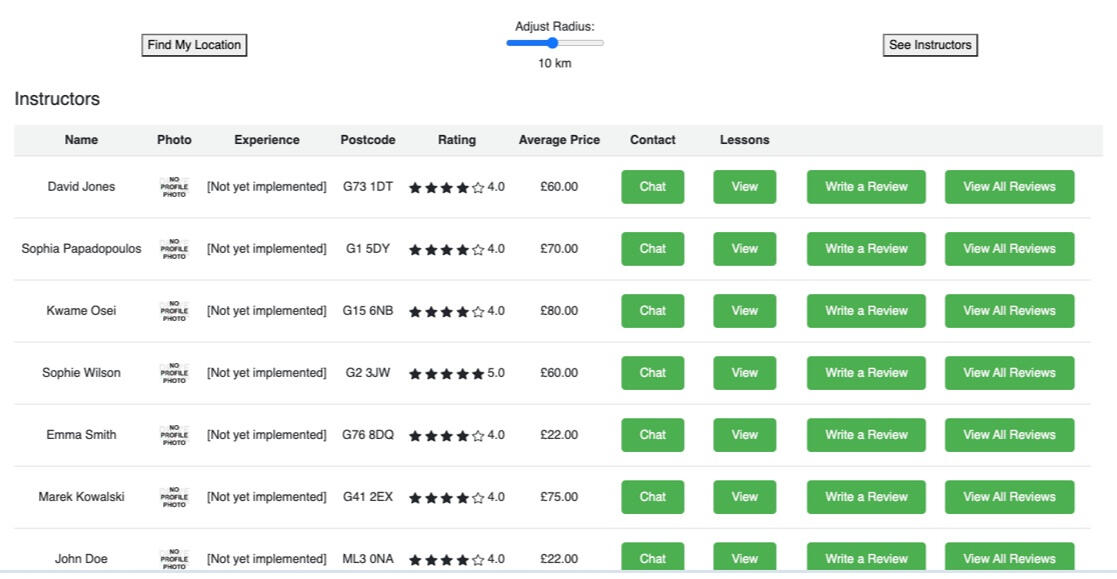Image resolution: width=1117 pixels, height=579 pixels.
Task: Click the Find My Location button
Action: click(x=194, y=45)
